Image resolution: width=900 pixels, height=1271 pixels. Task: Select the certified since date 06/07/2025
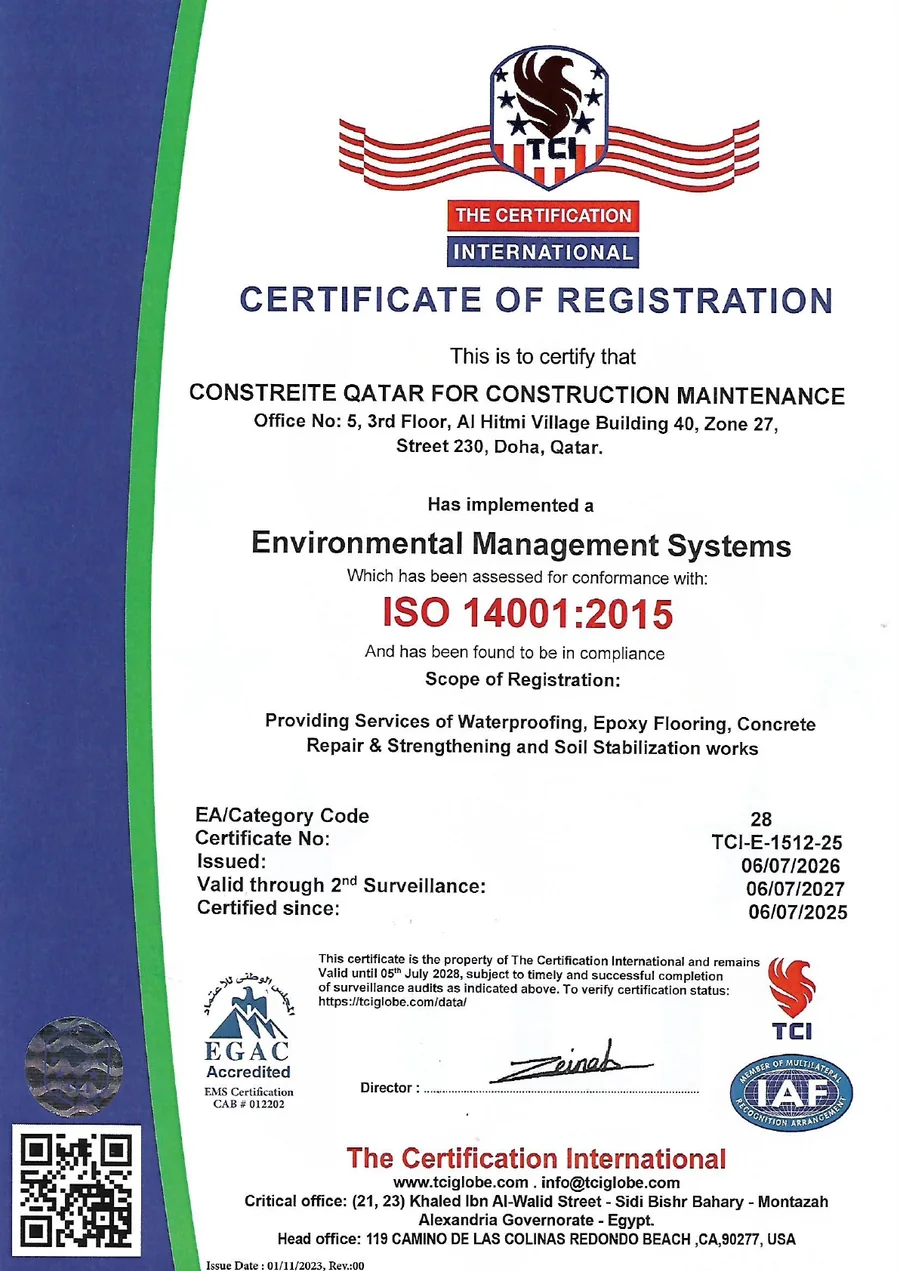point(798,913)
